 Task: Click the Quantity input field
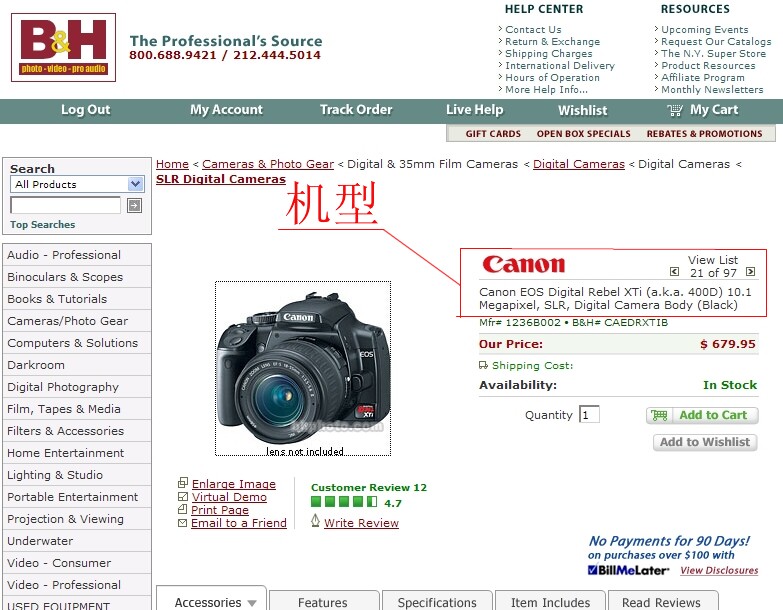(x=588, y=415)
